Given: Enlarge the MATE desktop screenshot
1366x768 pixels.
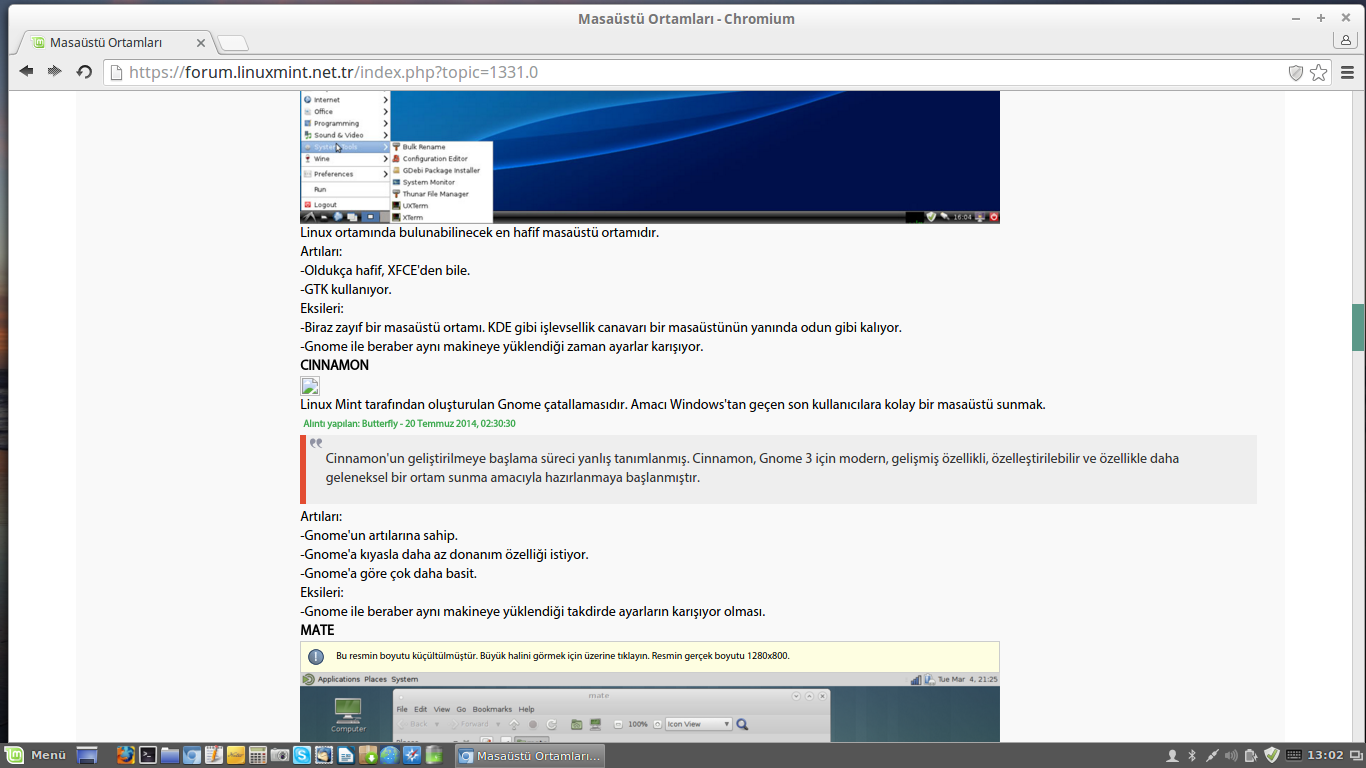Looking at the screenshot, I should coord(650,707).
